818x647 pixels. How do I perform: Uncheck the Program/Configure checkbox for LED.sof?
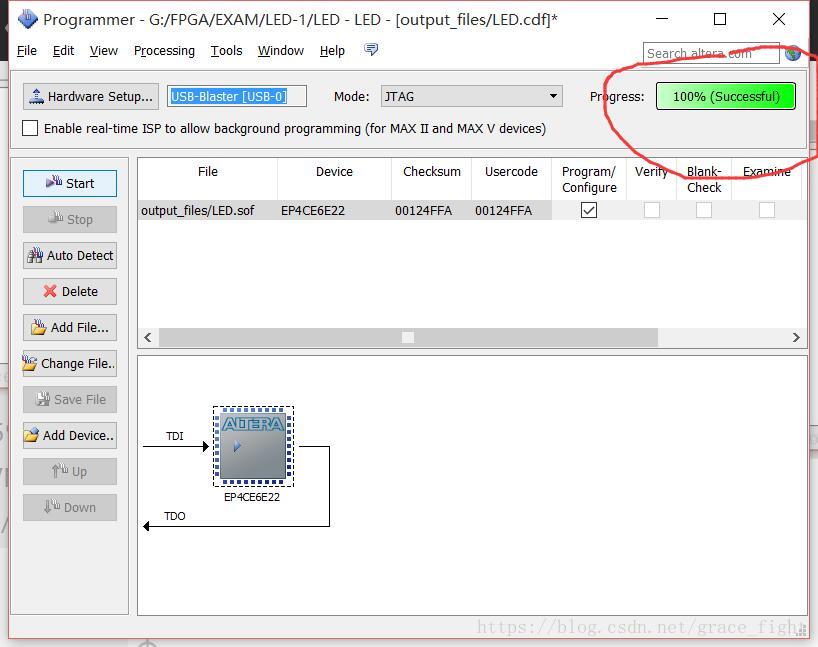click(587, 210)
